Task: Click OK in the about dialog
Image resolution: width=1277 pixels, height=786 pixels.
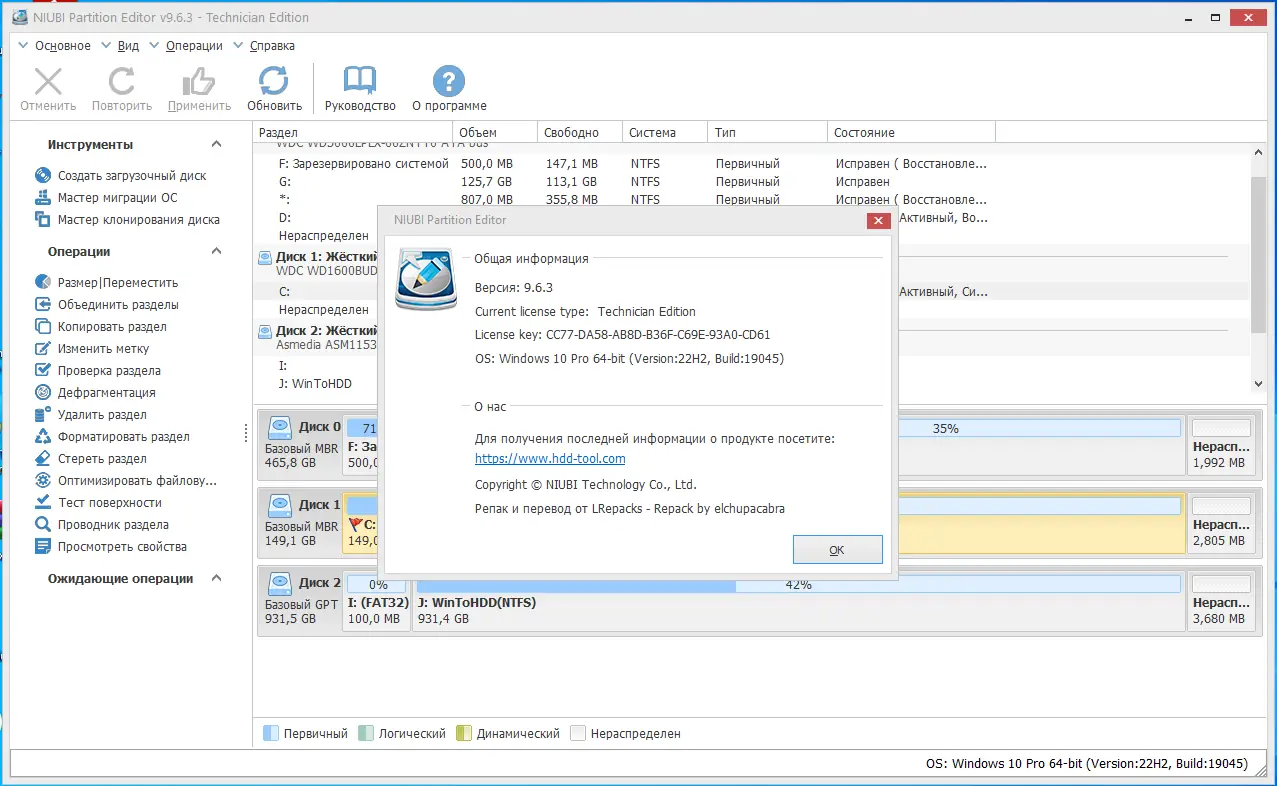Action: click(837, 550)
